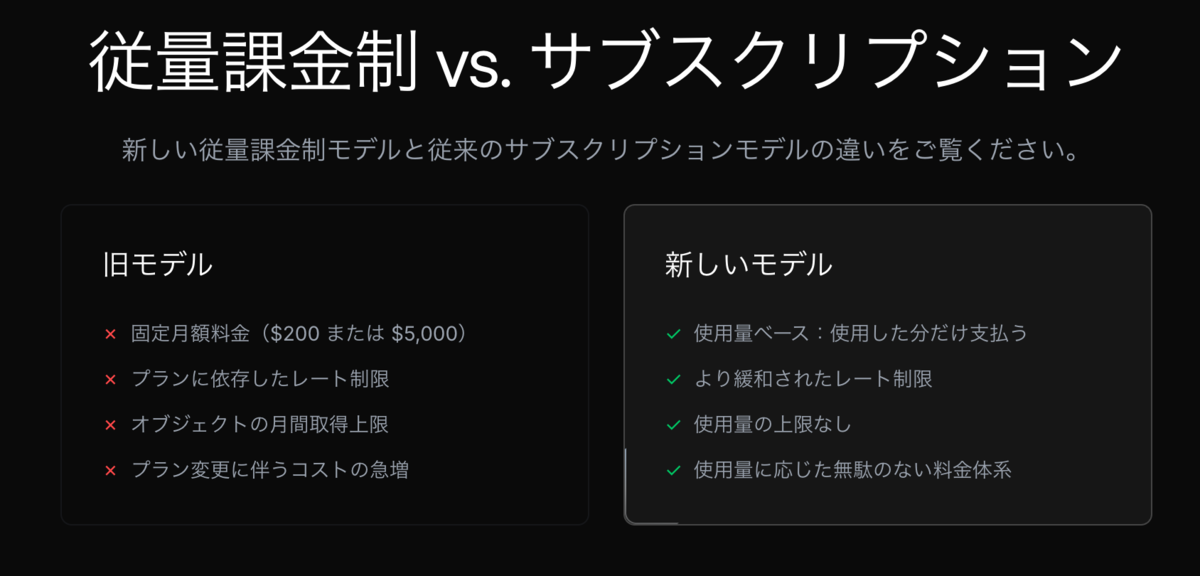Image resolution: width=1200 pixels, height=576 pixels.
Task: Click the 使用量に応じた無駄のない料金体系 item
Action: coord(853,471)
